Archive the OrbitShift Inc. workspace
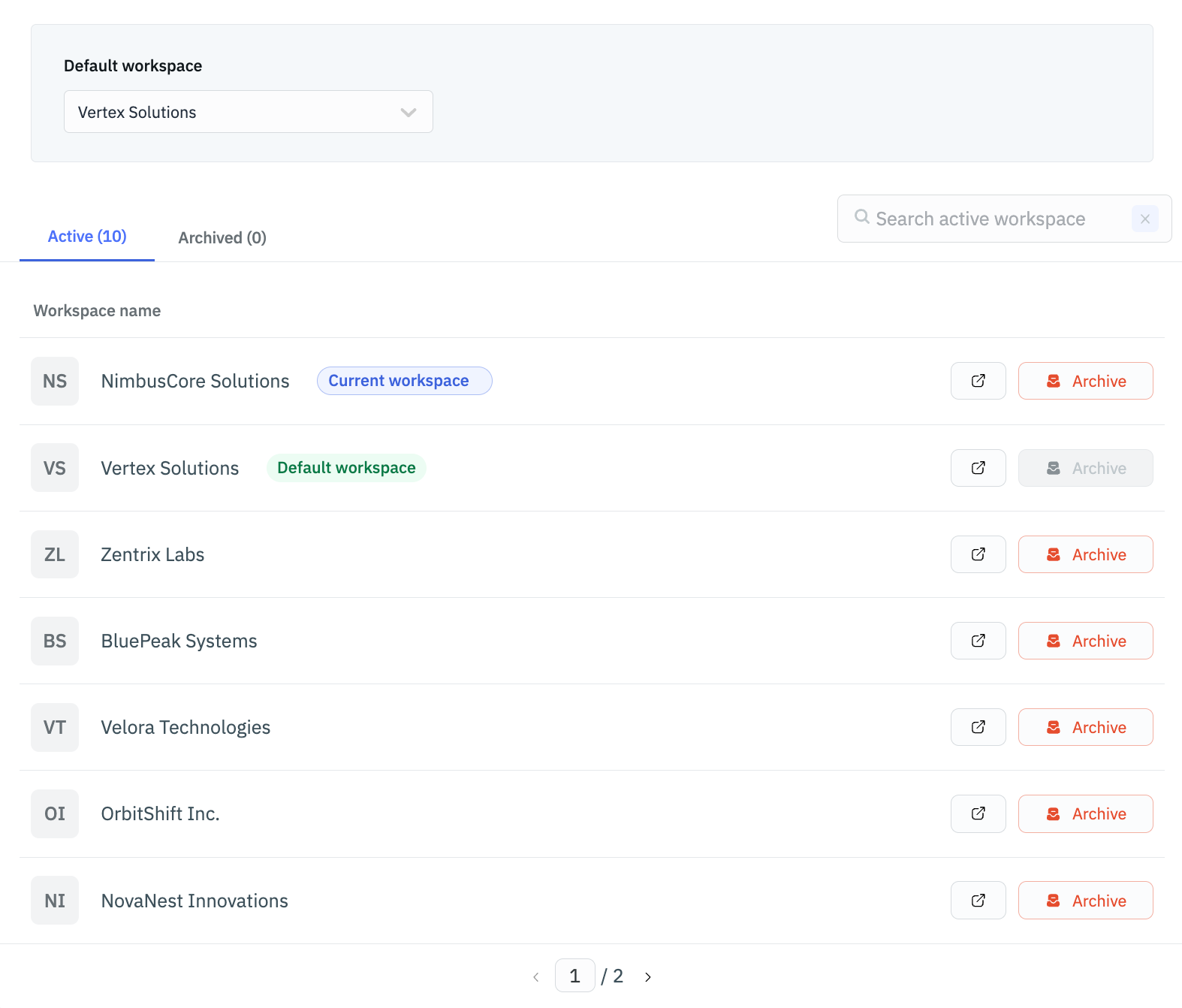Screen dimensions: 1182x1008 coord(1085,813)
